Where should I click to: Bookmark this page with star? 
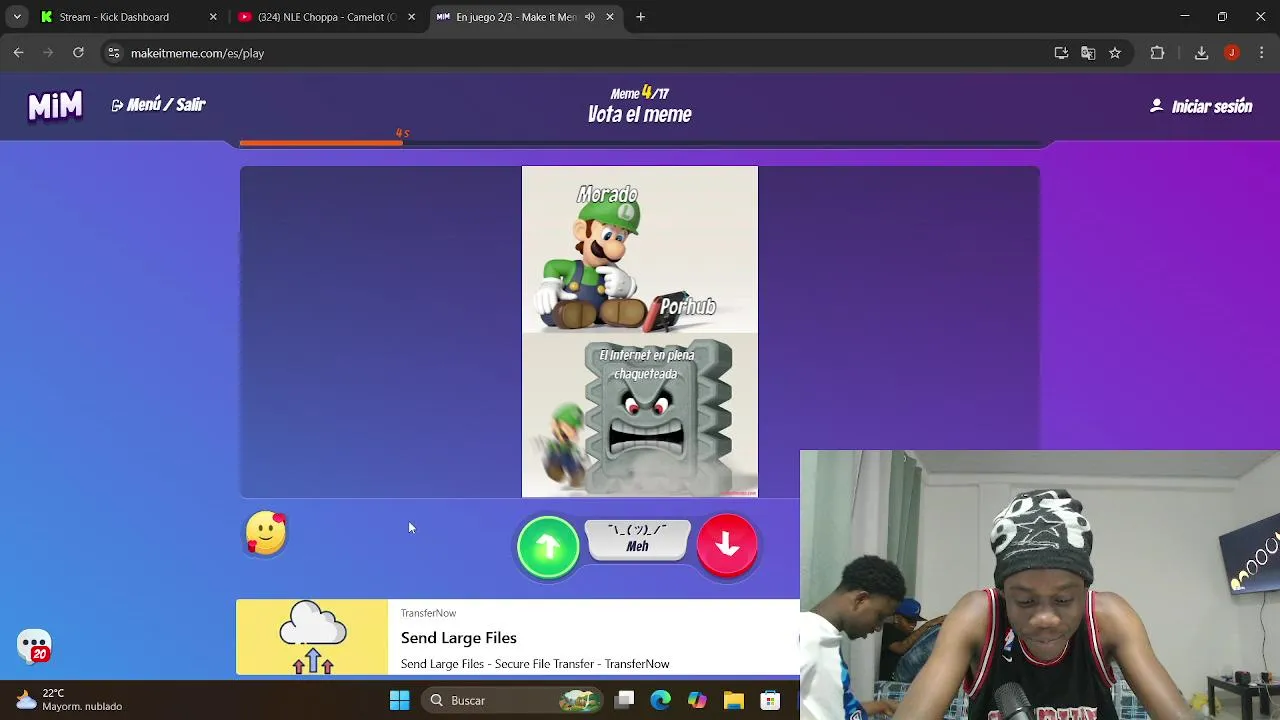(x=1115, y=53)
